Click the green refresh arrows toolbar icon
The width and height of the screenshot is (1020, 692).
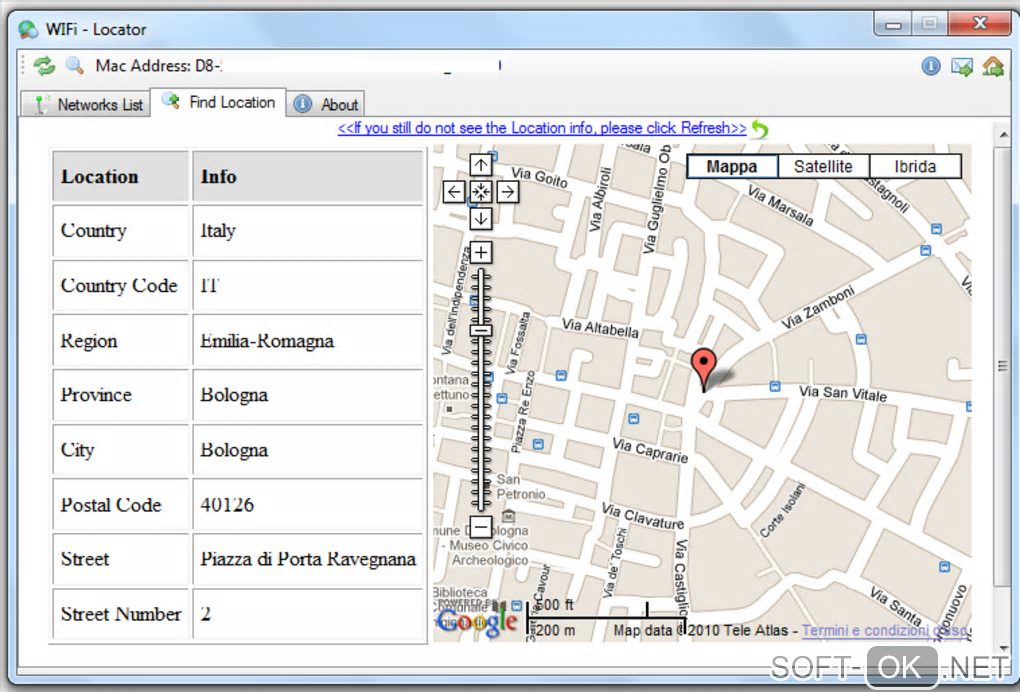(x=44, y=66)
